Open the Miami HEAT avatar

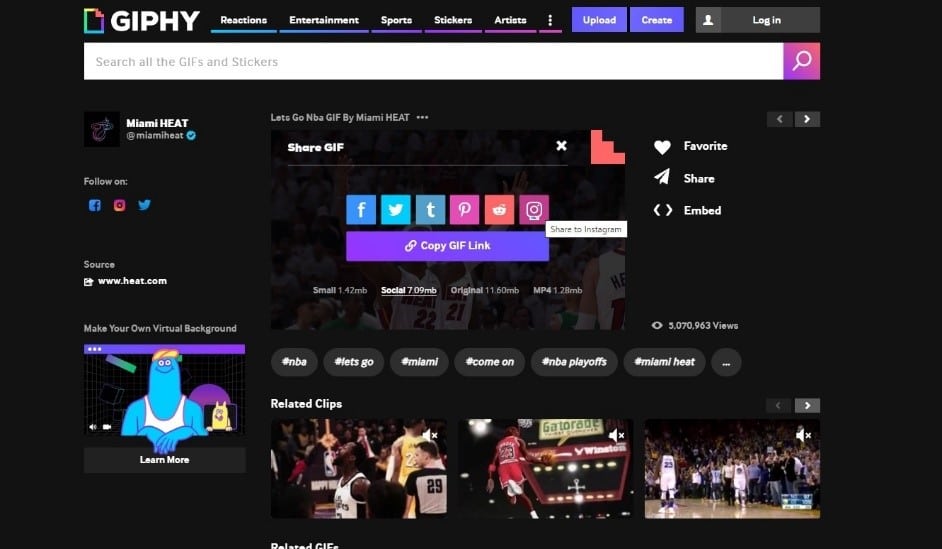[102, 129]
